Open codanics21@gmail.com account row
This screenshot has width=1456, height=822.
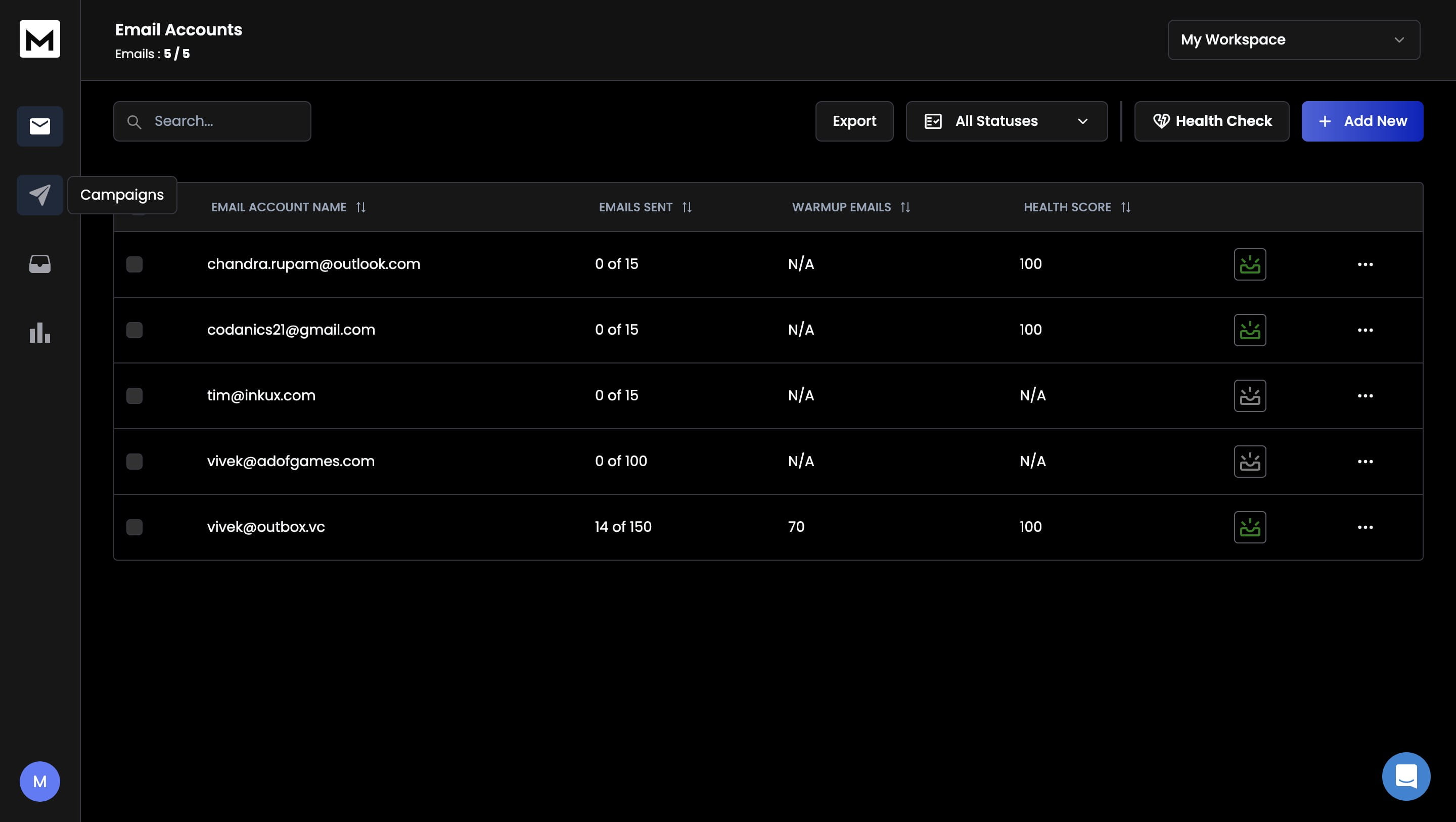pos(768,330)
